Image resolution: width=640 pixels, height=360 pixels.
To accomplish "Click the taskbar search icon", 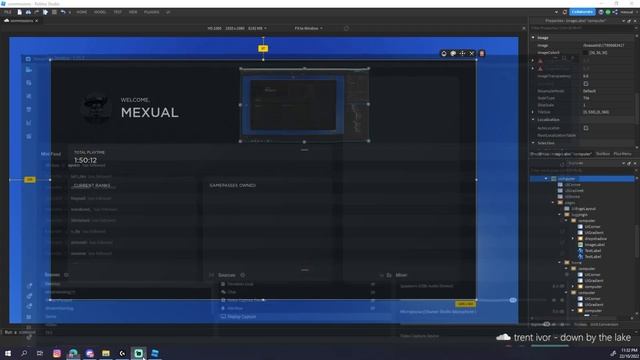I will (24, 353).
